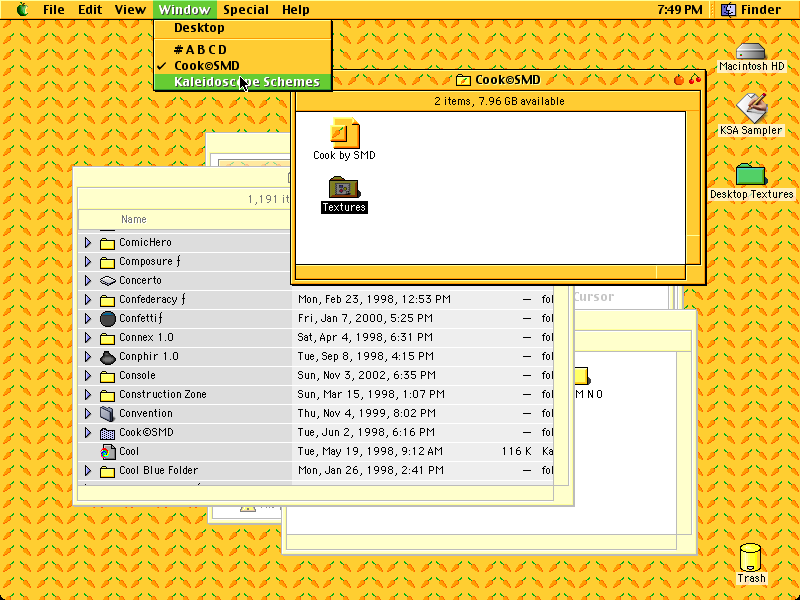Image resolution: width=800 pixels, height=600 pixels.
Task: Select the Composure ƒ folder icon
Action: [107, 262]
